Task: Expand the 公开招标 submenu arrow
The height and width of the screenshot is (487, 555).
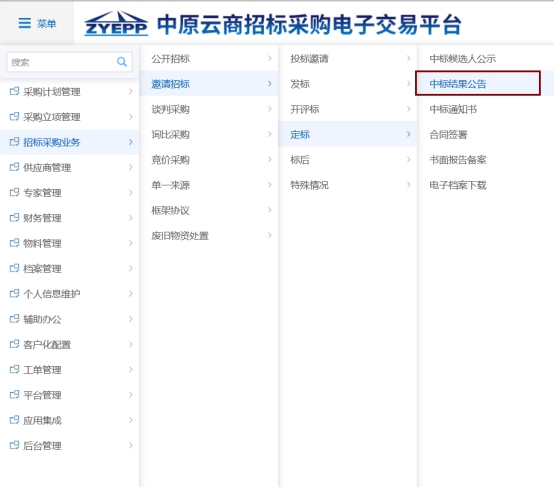Action: [x=270, y=58]
